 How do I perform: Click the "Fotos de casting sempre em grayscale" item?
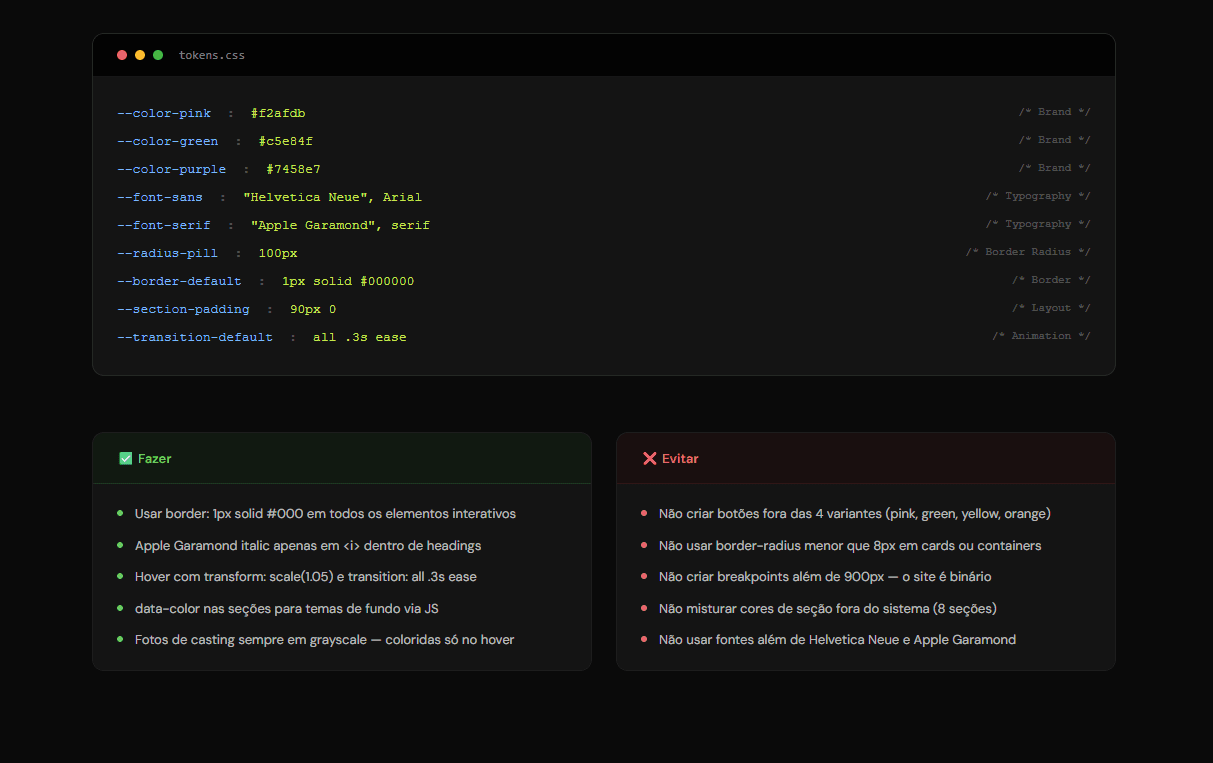coord(325,639)
